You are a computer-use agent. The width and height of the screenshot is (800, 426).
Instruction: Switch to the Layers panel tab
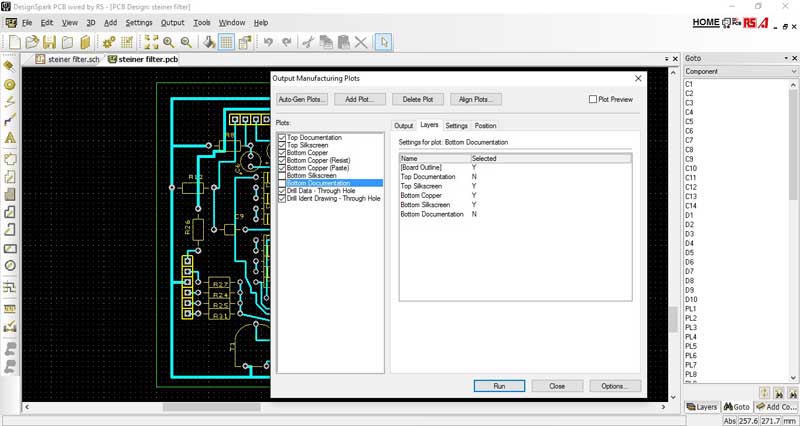click(x=702, y=407)
